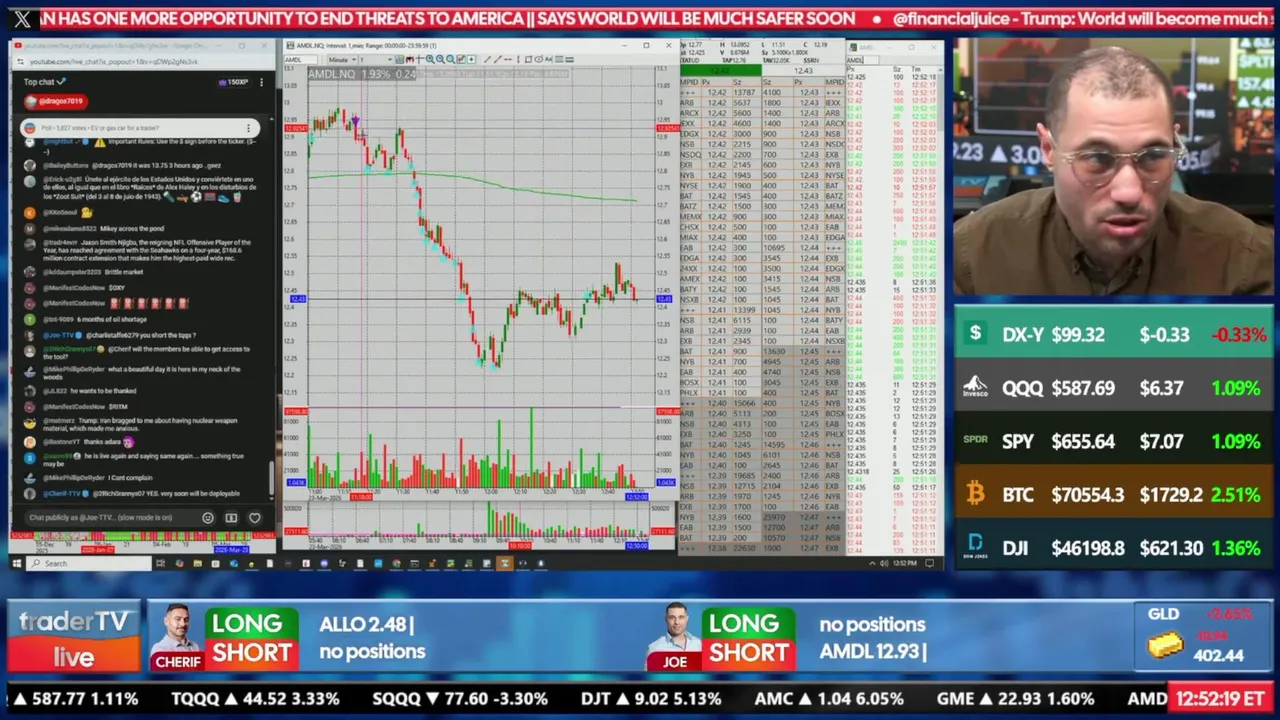Screen dimensions: 1280x720
Task: Click the @dragos7019 red pinned chip
Action: (54, 101)
